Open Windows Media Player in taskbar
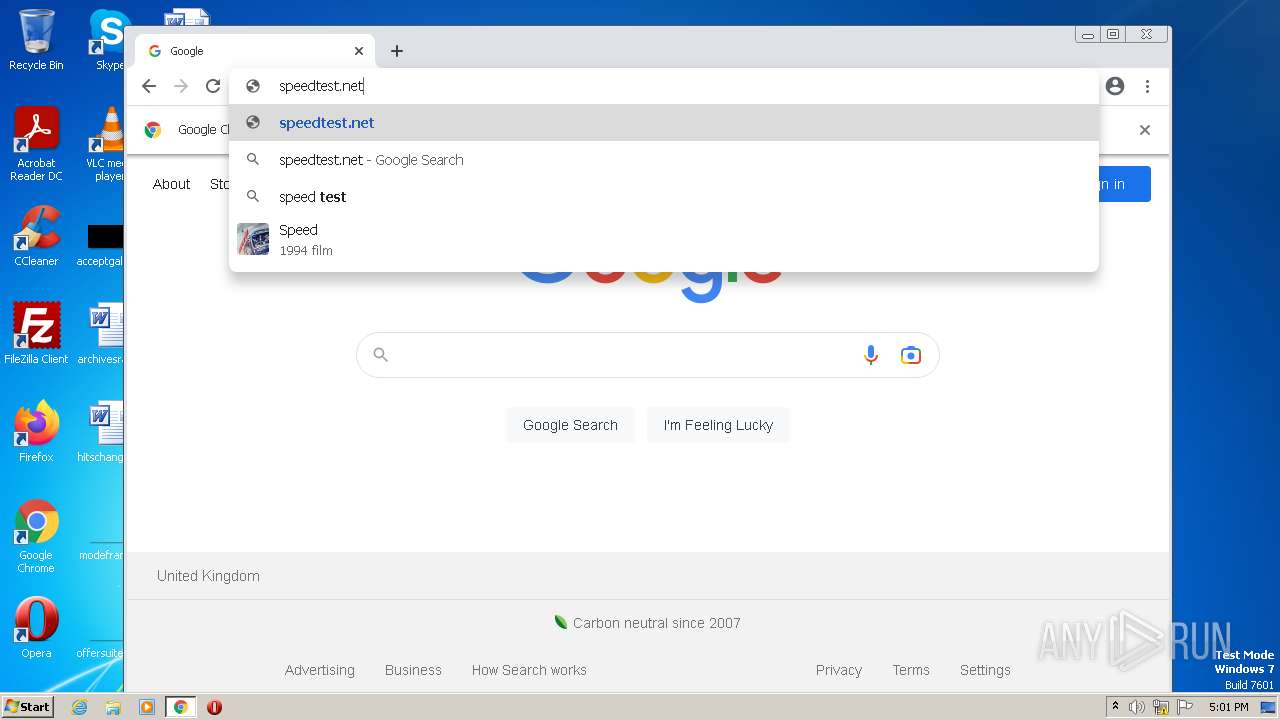This screenshot has width=1280, height=720. coord(147,707)
